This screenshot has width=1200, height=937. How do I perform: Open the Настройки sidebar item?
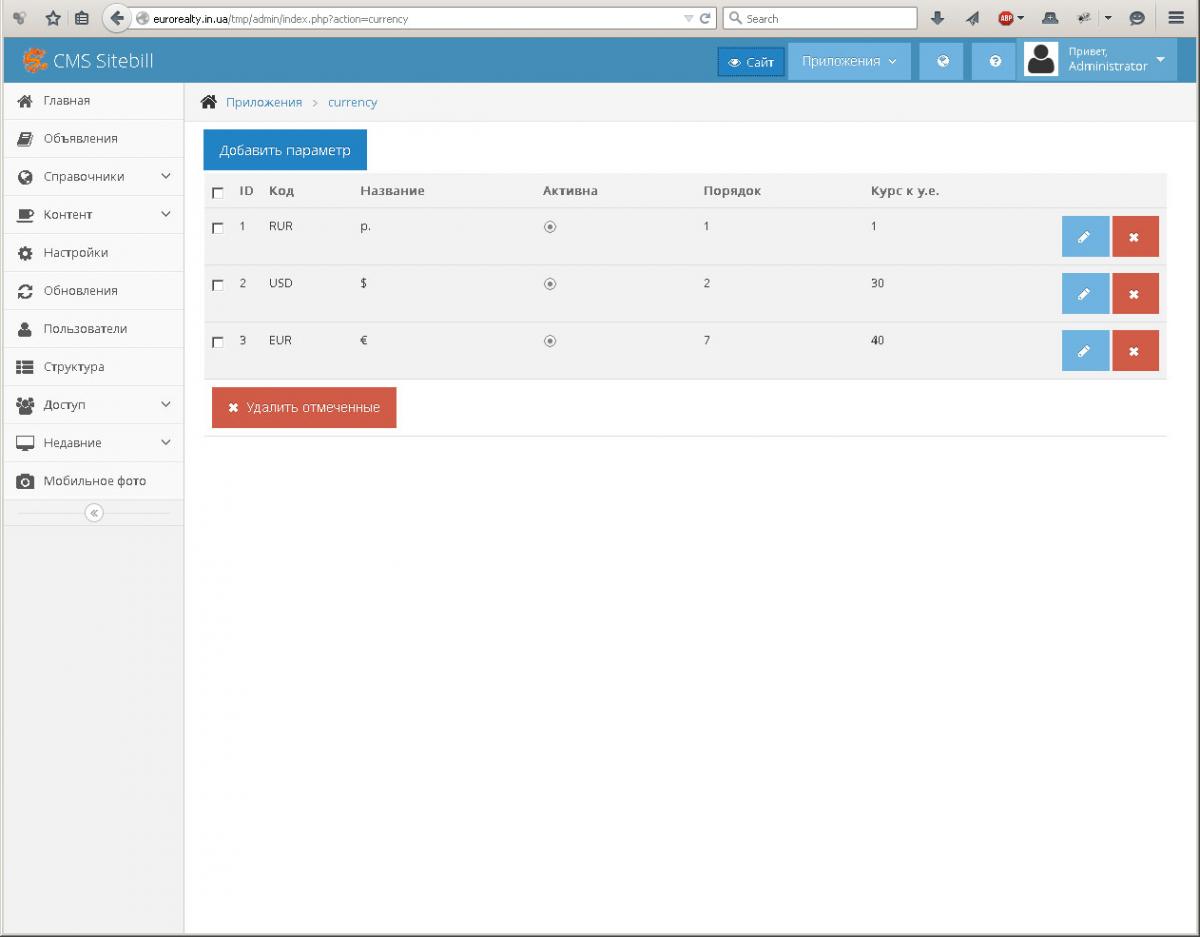tap(92, 253)
